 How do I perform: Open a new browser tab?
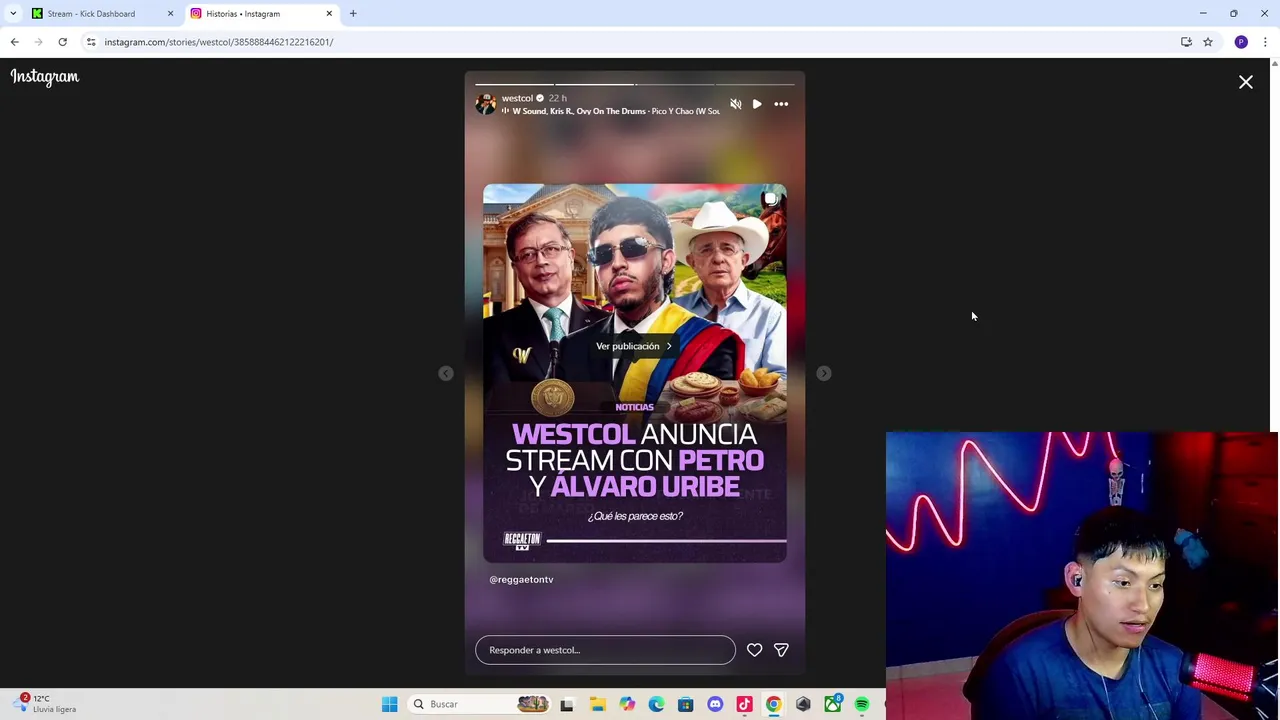click(x=353, y=14)
